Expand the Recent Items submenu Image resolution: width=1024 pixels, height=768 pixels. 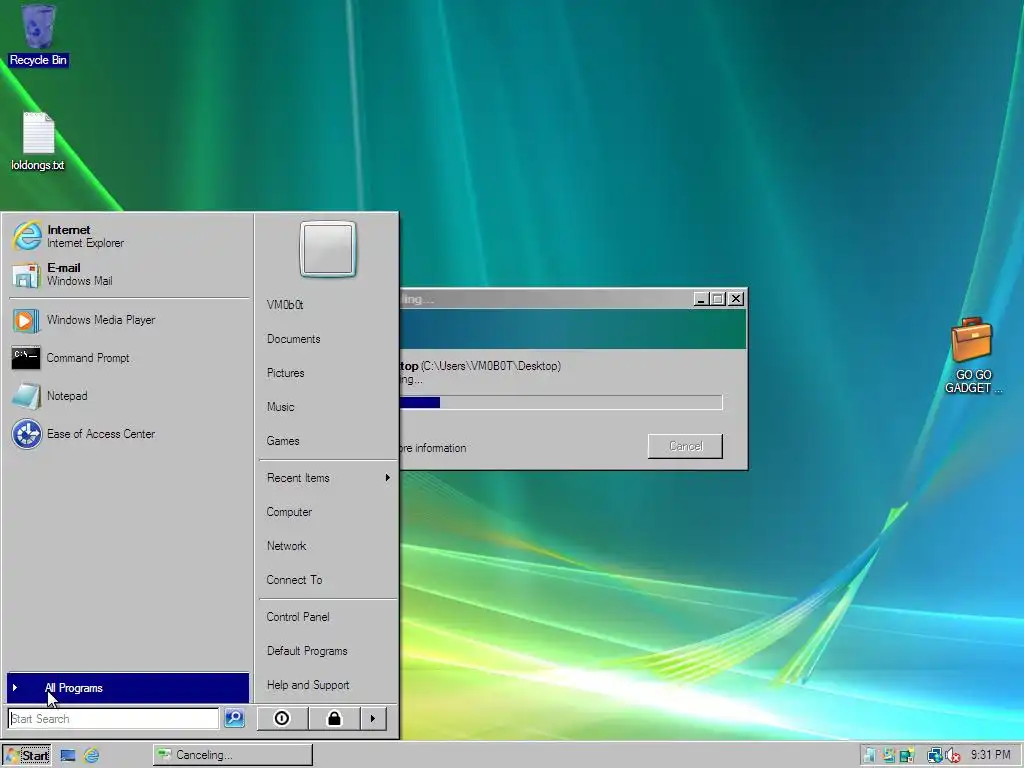(x=328, y=478)
